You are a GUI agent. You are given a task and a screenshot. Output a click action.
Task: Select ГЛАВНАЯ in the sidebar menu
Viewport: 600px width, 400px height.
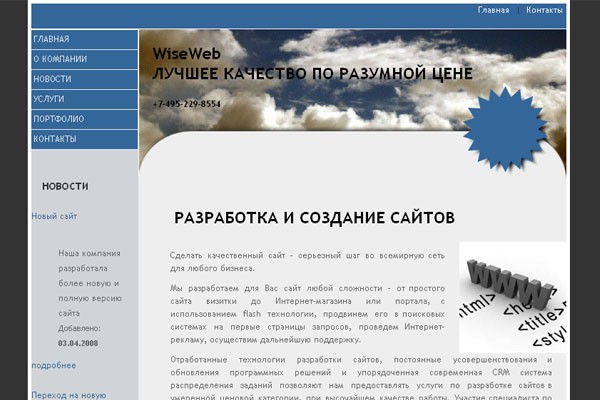[85, 39]
